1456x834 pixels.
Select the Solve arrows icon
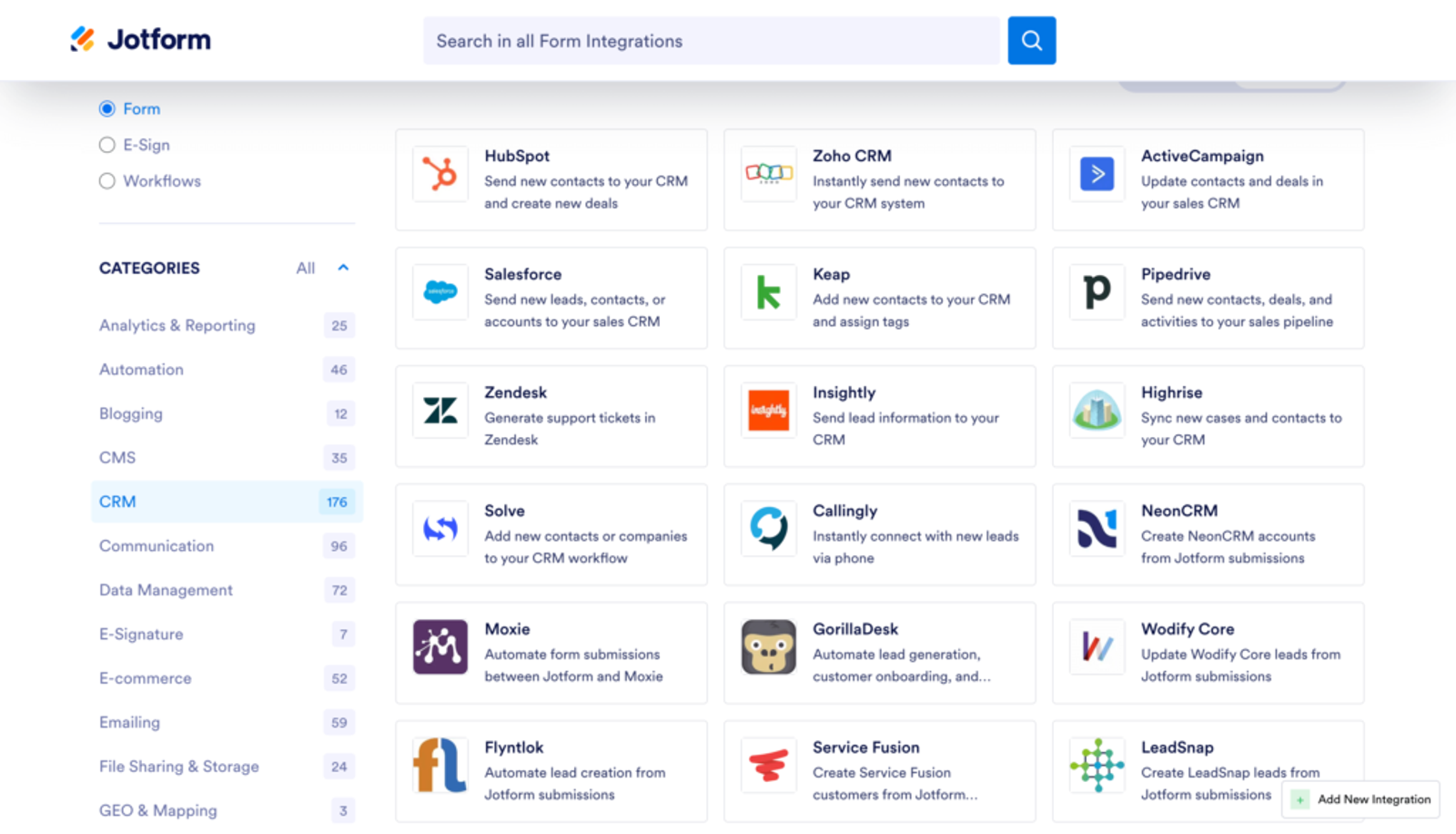point(440,528)
